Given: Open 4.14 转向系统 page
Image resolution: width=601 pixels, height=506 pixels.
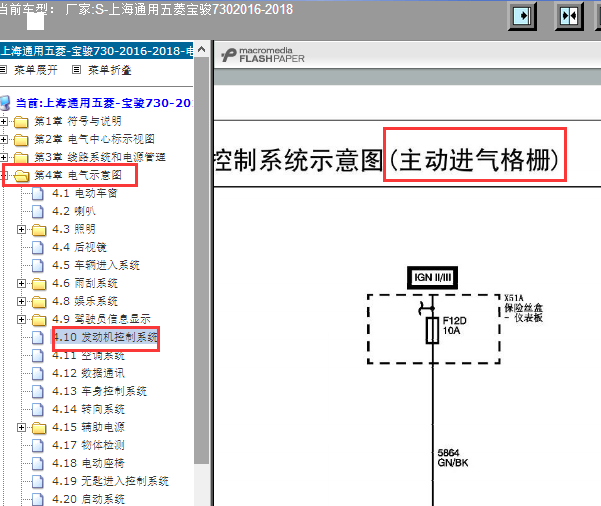Looking at the screenshot, I should 88,409.
